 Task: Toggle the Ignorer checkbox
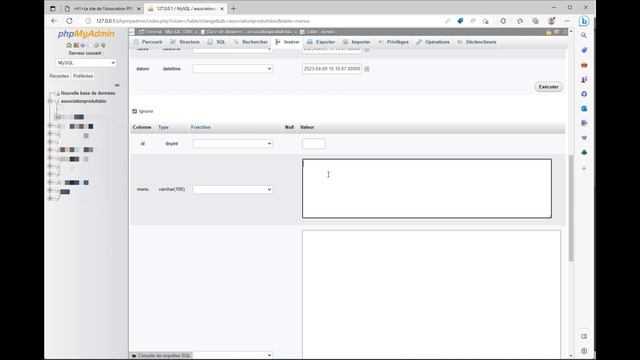(135, 111)
